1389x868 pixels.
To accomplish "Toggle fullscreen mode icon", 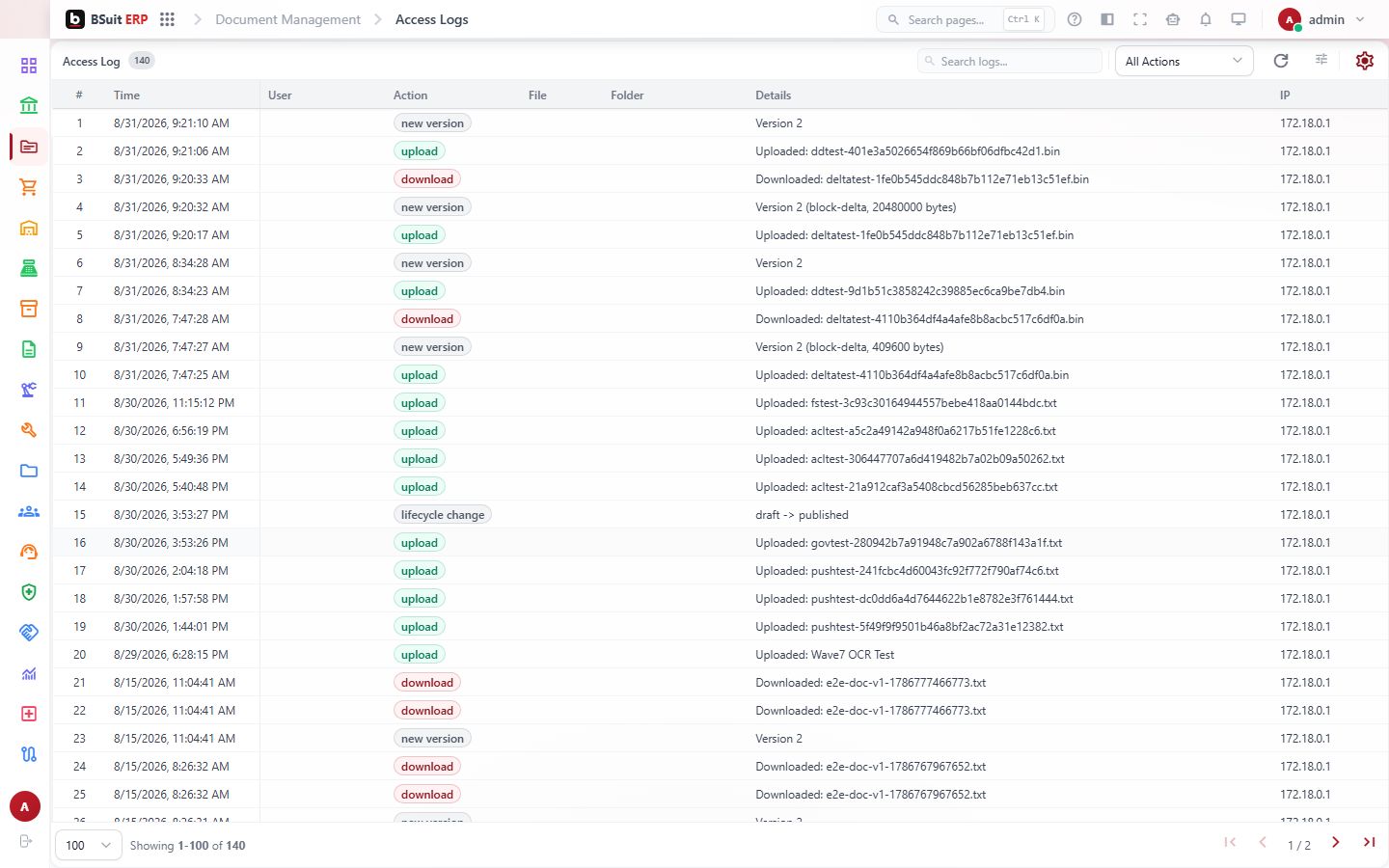I will coord(1140,19).
